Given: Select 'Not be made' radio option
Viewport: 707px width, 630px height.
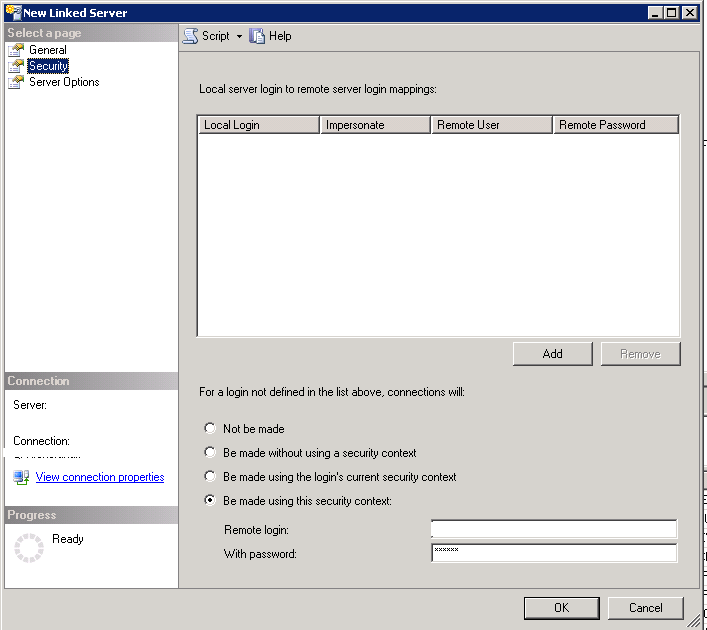Looking at the screenshot, I should pos(210,428).
